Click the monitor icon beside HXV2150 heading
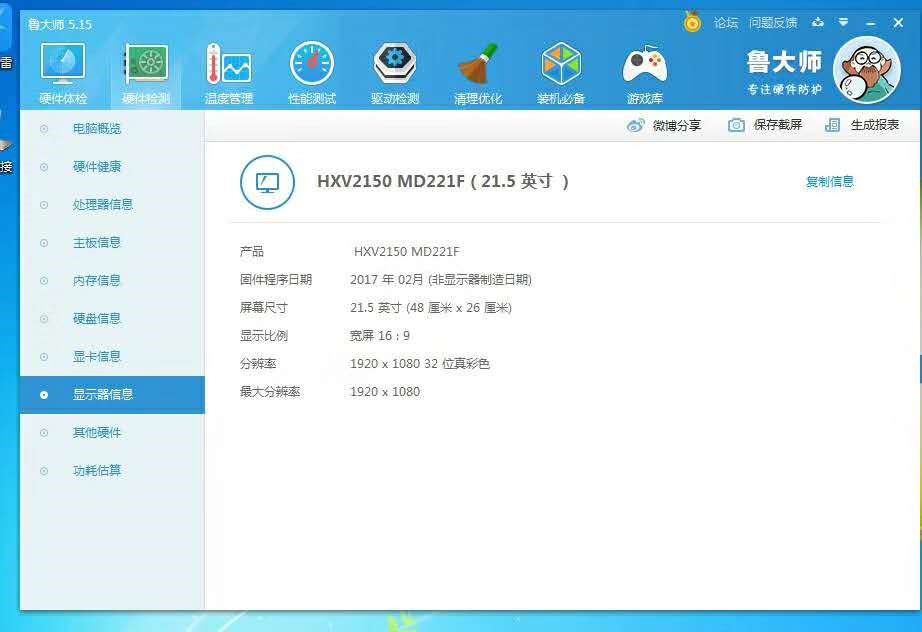Screen dimensions: 922x632 267,182
